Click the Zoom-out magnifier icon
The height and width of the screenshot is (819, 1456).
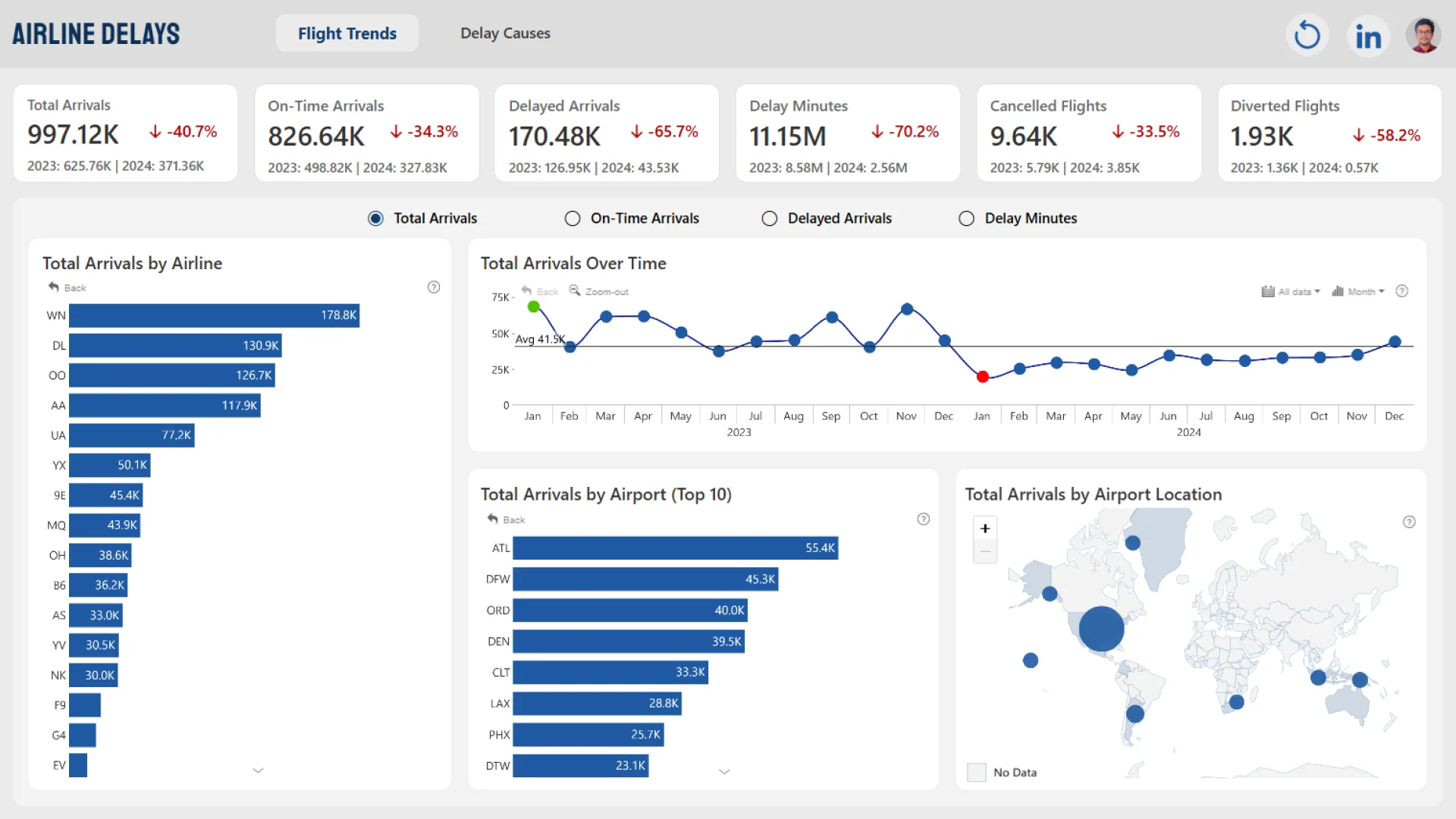(x=575, y=290)
